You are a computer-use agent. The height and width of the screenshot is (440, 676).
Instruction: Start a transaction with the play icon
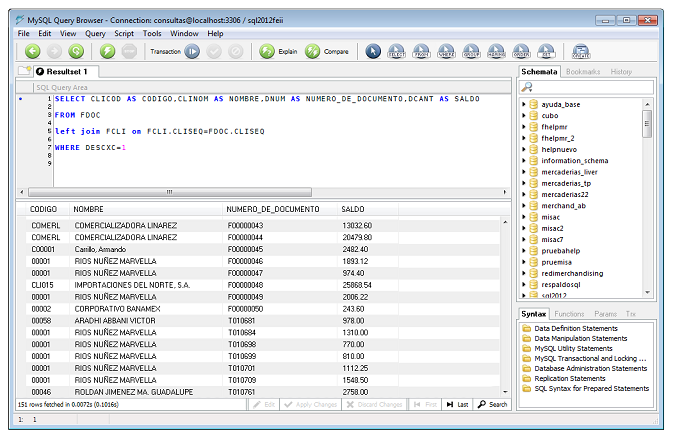click(192, 51)
